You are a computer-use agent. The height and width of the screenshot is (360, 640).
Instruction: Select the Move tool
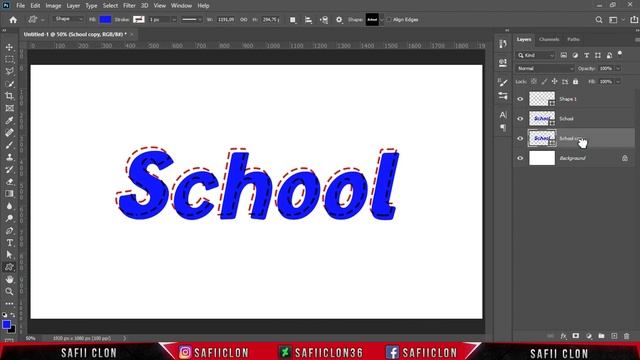[9, 47]
